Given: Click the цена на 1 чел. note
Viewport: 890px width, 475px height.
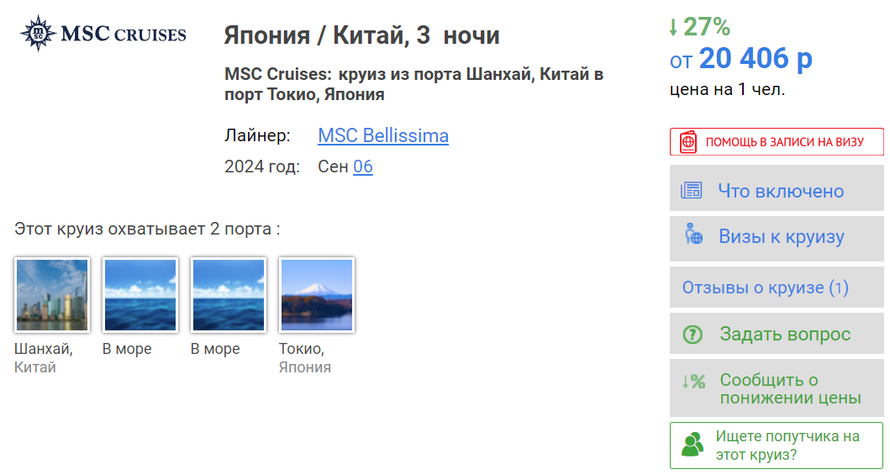Looking at the screenshot, I should coord(727,90).
